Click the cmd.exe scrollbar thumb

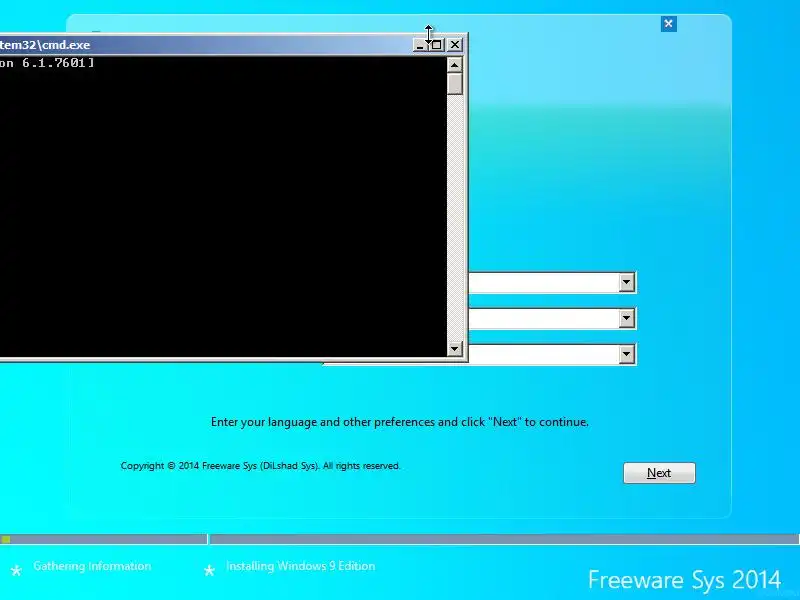tap(454, 84)
